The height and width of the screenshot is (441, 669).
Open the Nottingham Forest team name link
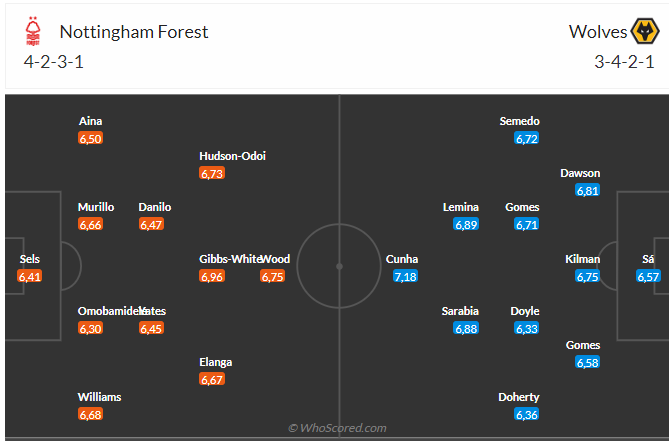click(x=134, y=32)
